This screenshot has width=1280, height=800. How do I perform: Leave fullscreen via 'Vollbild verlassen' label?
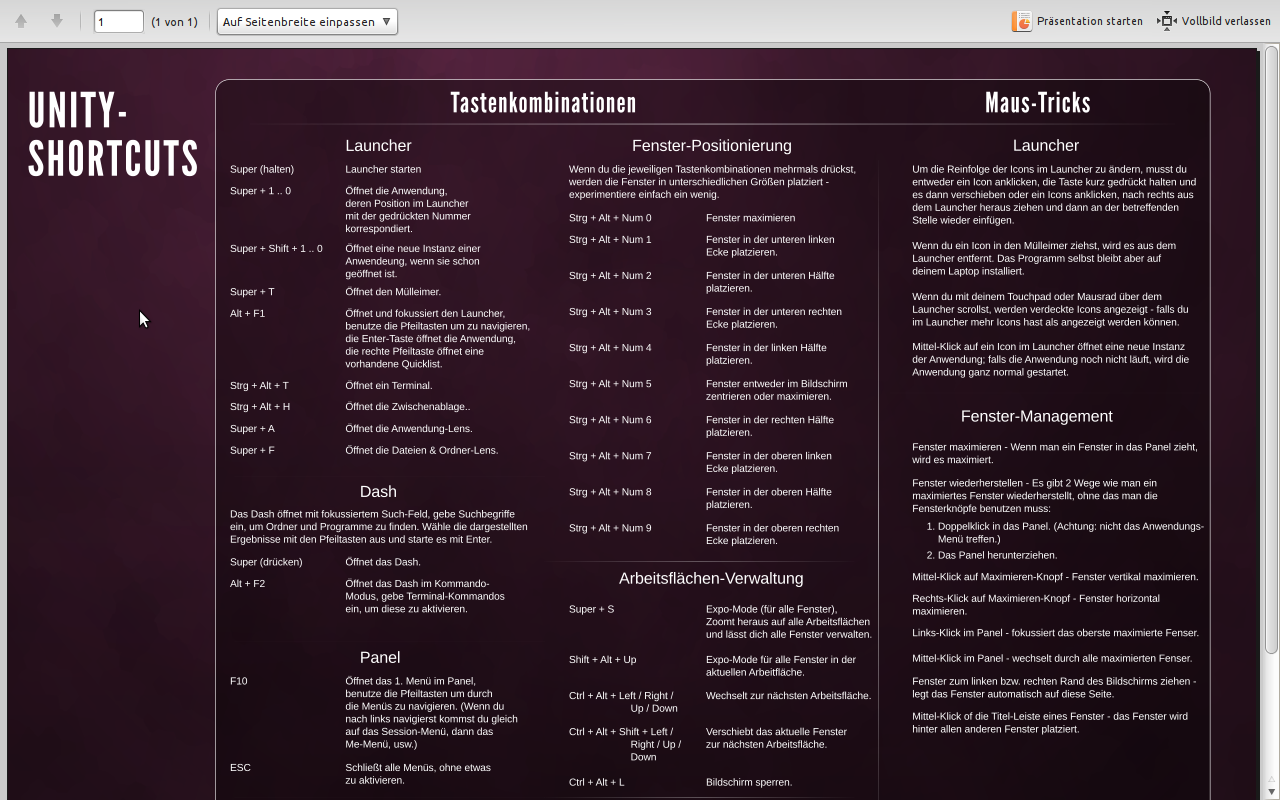(x=1226, y=21)
